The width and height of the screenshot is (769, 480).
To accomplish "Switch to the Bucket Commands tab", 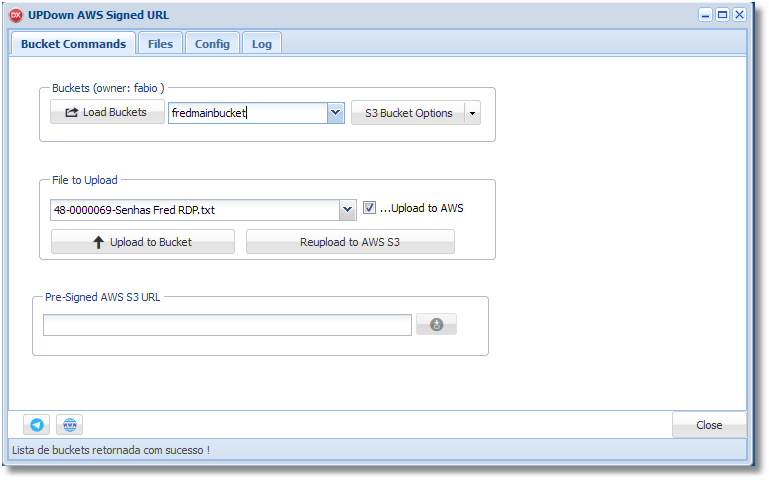I will 73,44.
